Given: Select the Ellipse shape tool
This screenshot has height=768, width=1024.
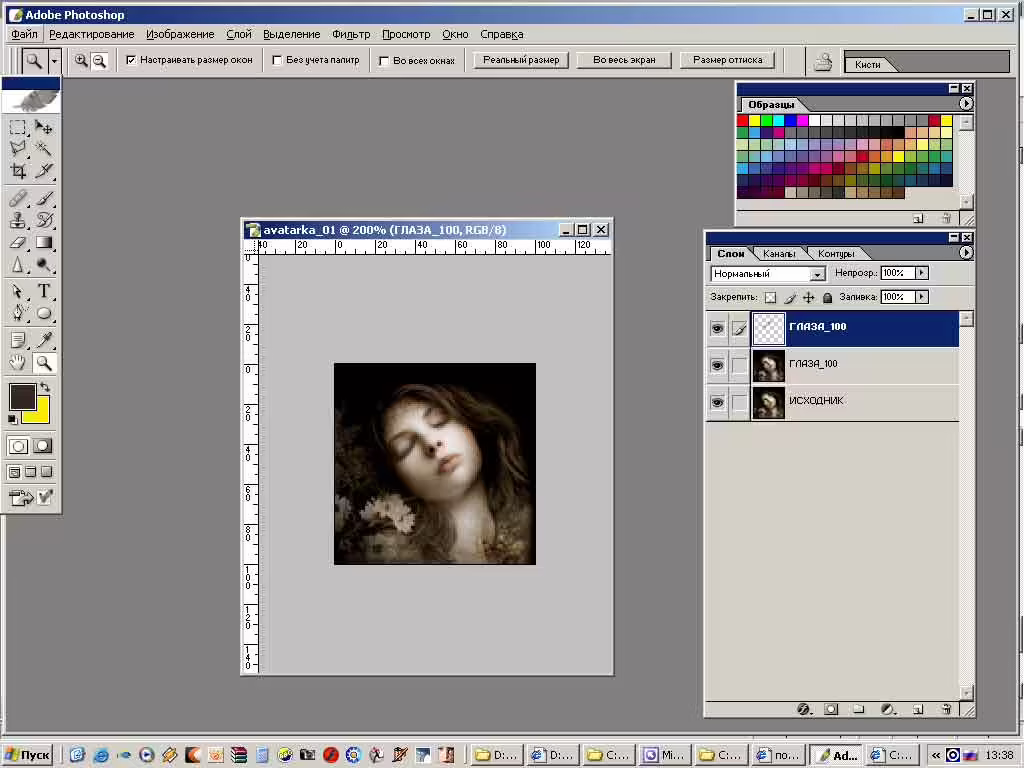Looking at the screenshot, I should pos(44,313).
